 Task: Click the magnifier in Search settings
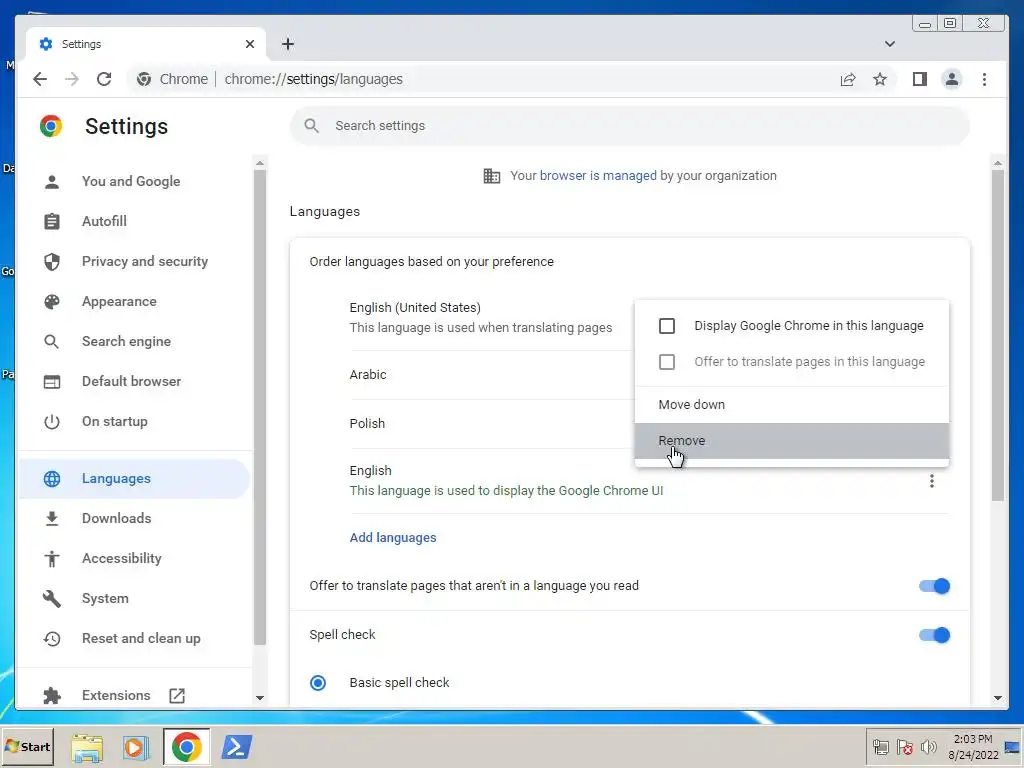312,125
